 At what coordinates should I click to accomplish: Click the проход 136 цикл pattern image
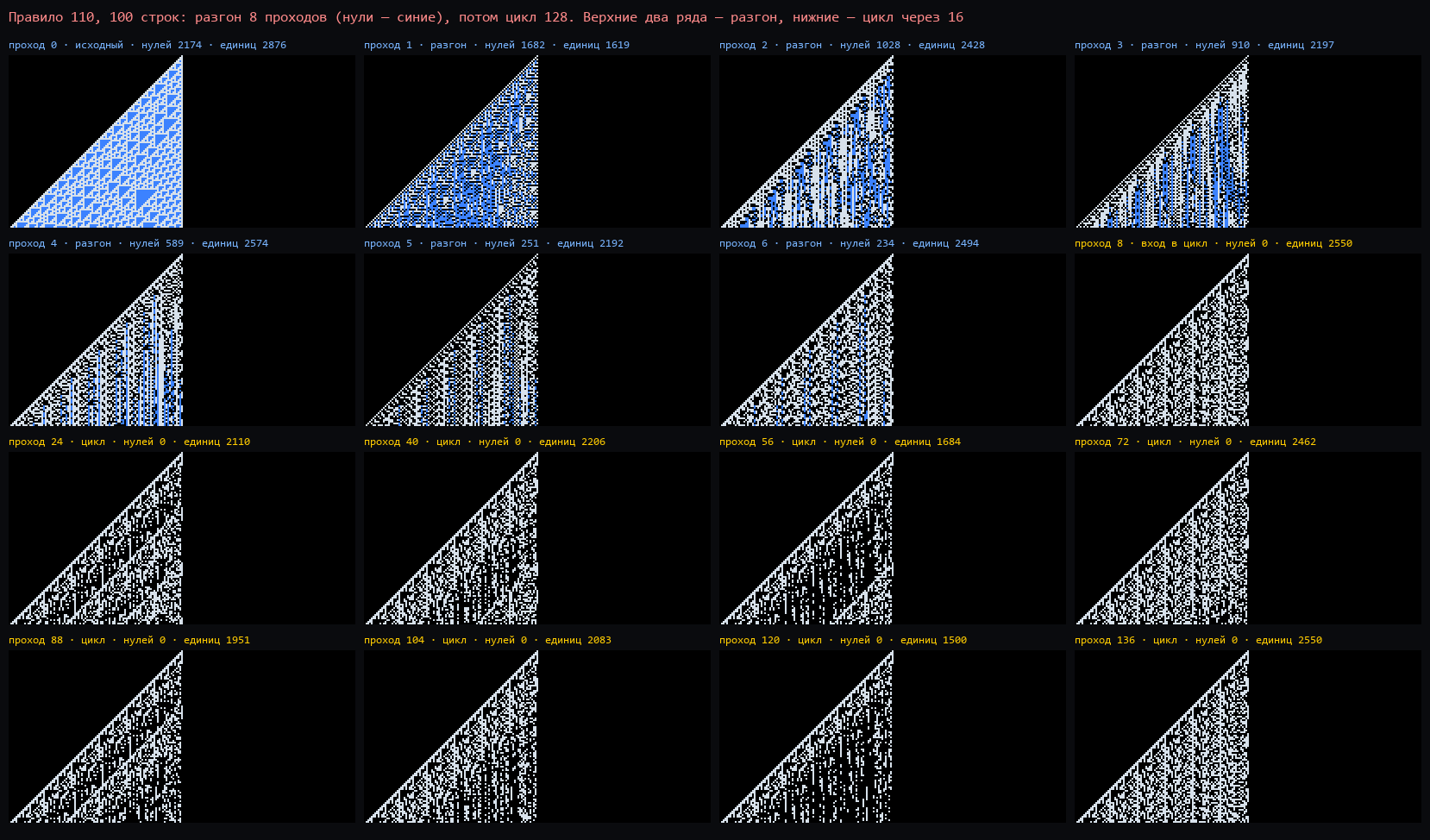(x=1248, y=737)
